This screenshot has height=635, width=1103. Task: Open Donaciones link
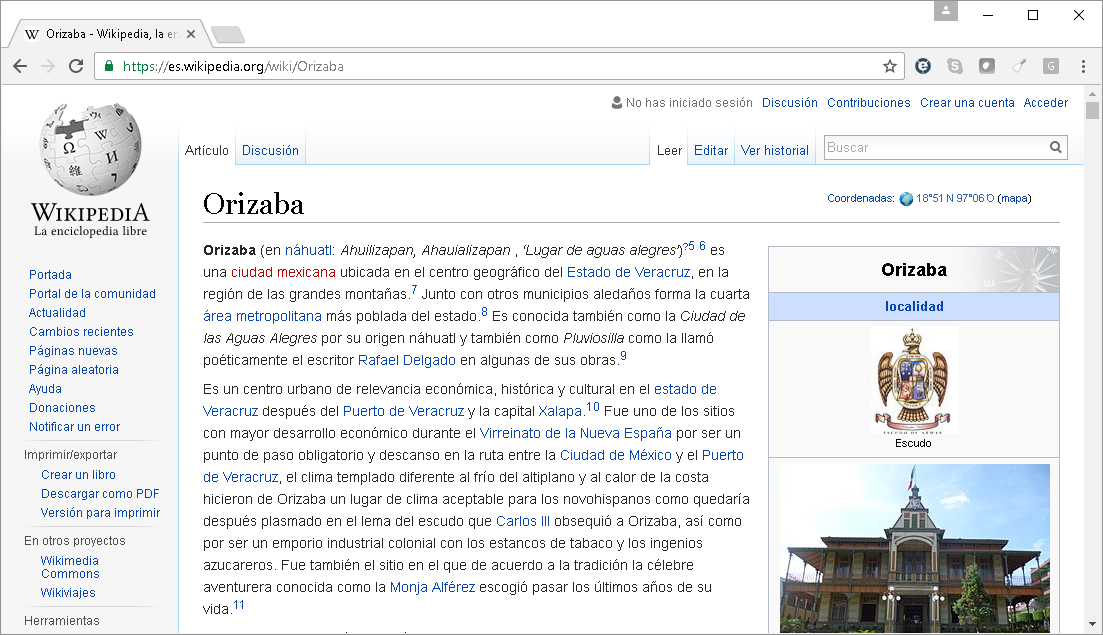pos(62,408)
